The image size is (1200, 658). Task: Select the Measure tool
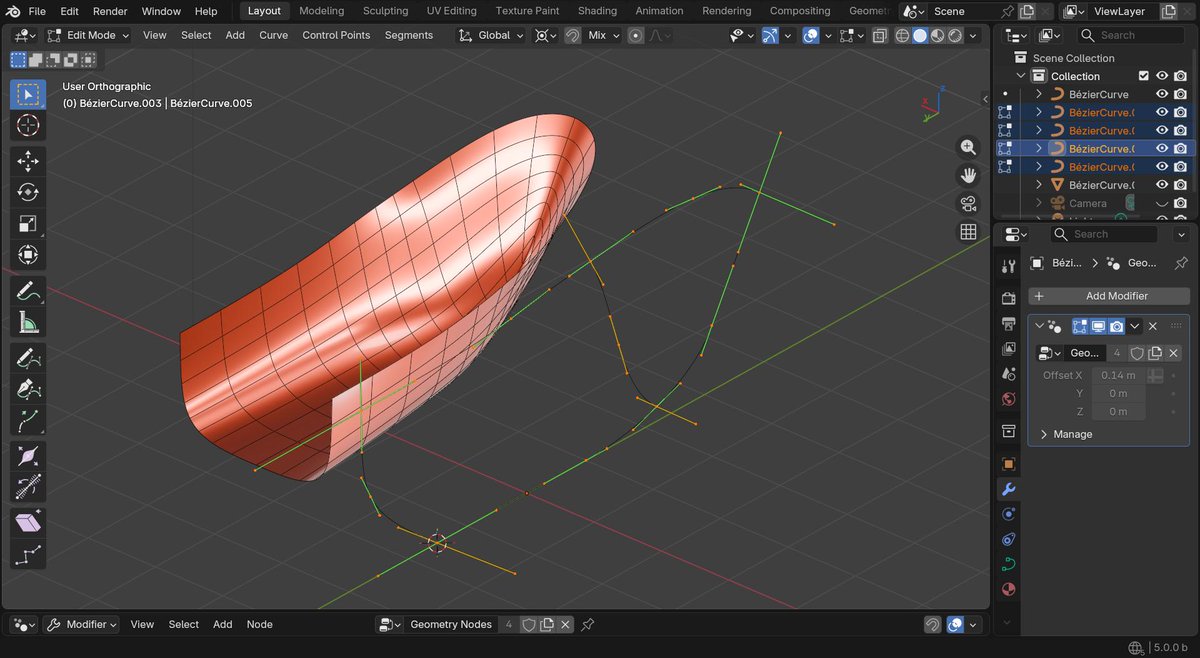click(27, 322)
